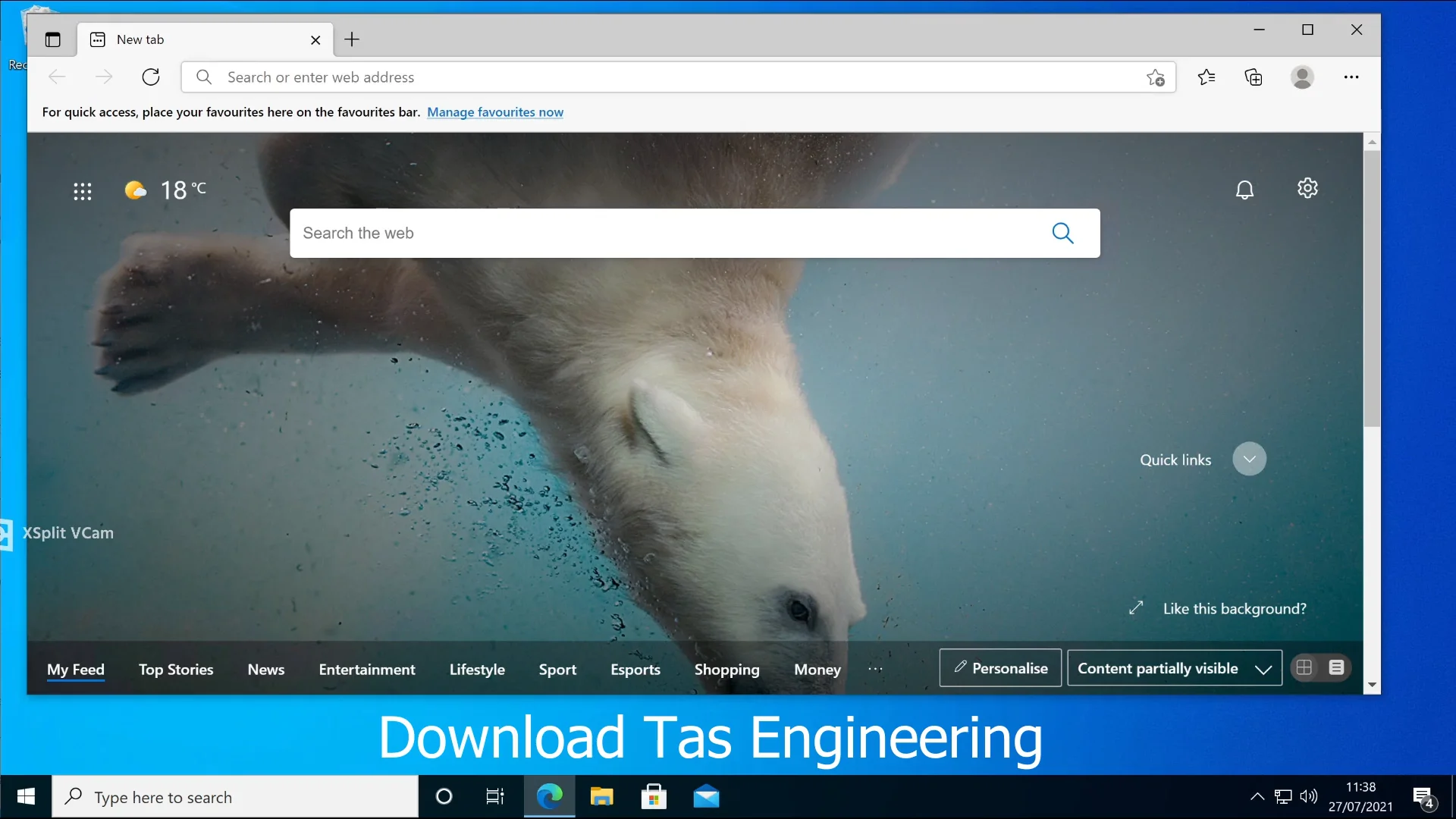Open the browser profile icon

point(1302,77)
